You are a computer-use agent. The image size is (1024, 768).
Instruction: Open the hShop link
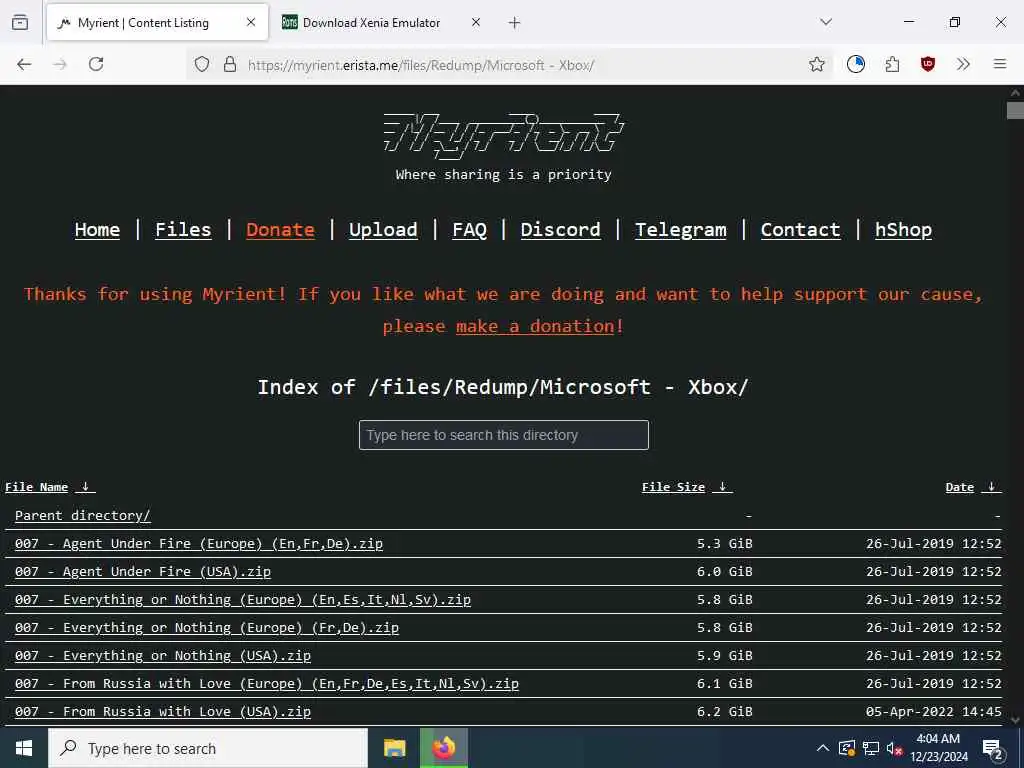[x=903, y=230]
